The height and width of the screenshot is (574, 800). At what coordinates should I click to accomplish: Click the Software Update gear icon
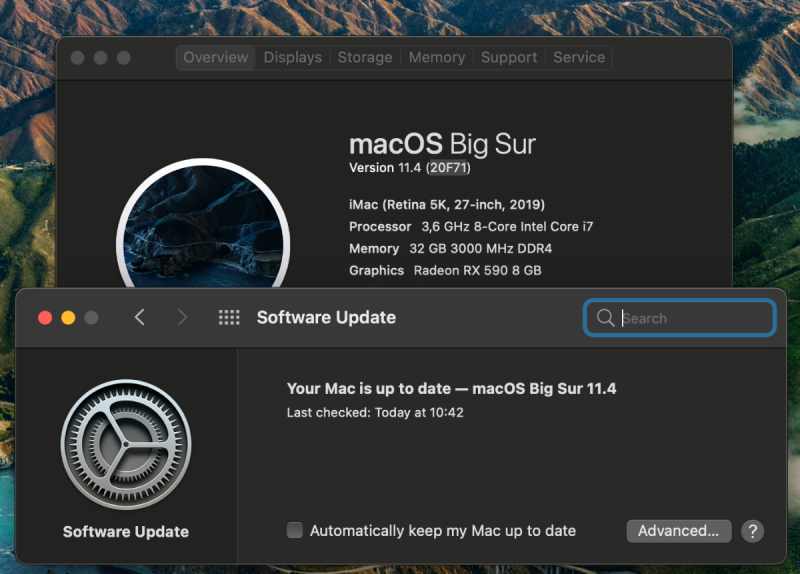click(126, 444)
